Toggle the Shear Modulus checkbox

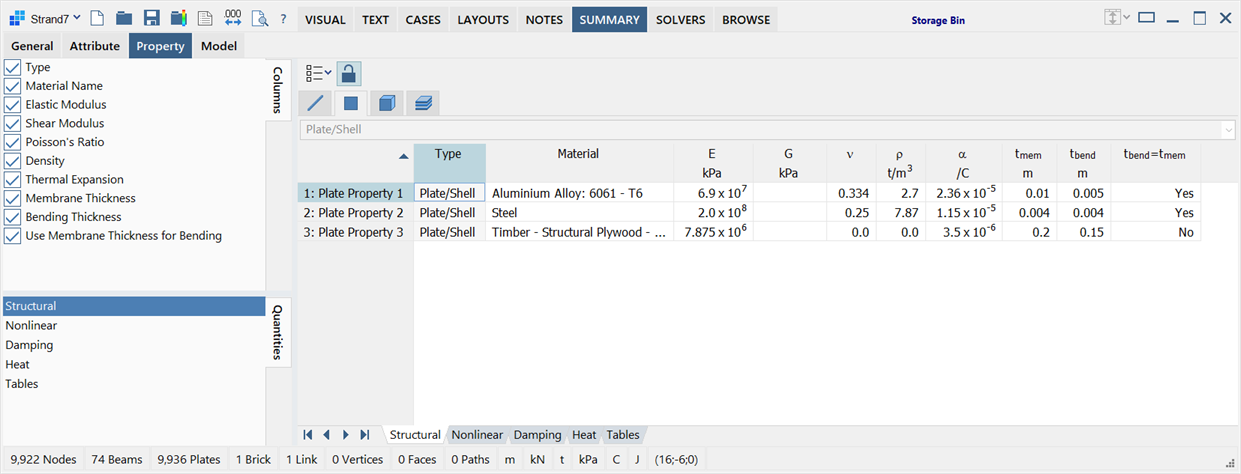tap(12, 123)
